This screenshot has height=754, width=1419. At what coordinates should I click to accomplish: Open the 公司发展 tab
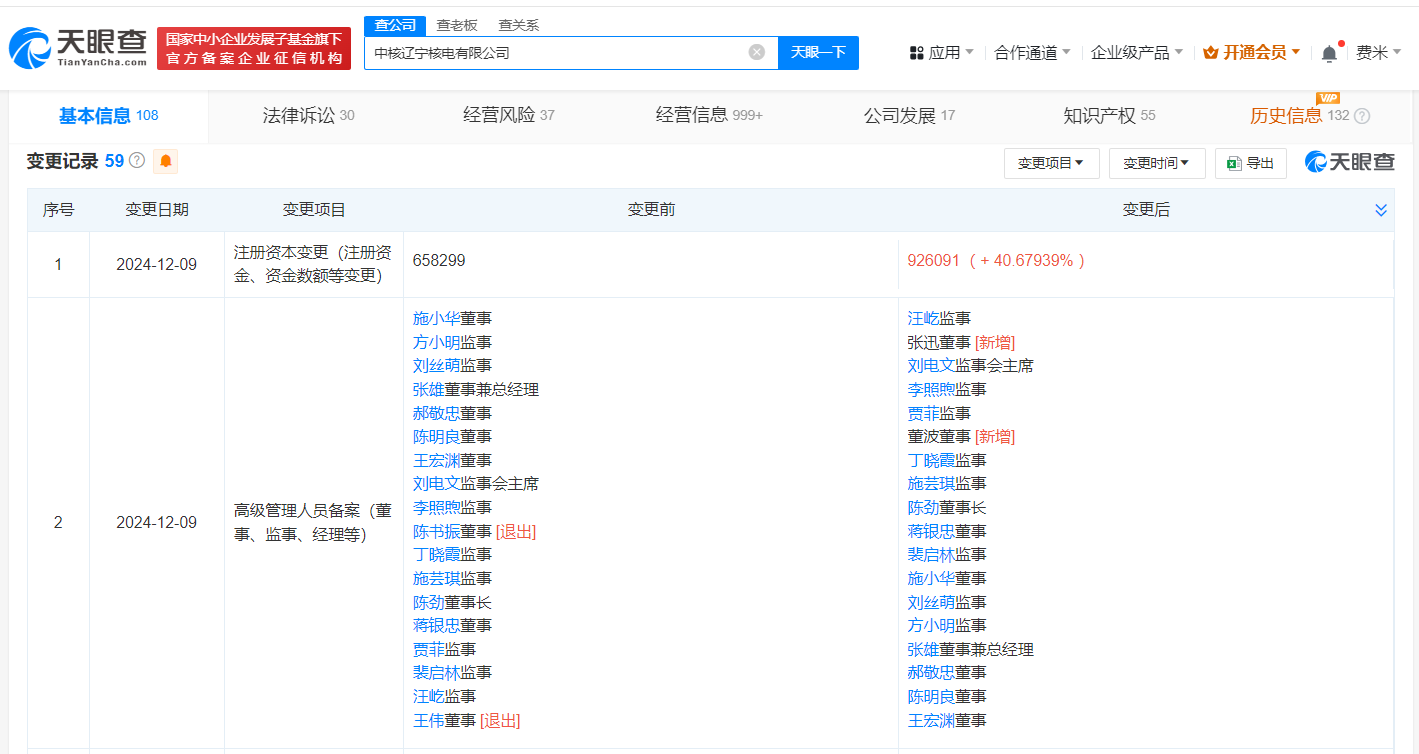coord(909,116)
